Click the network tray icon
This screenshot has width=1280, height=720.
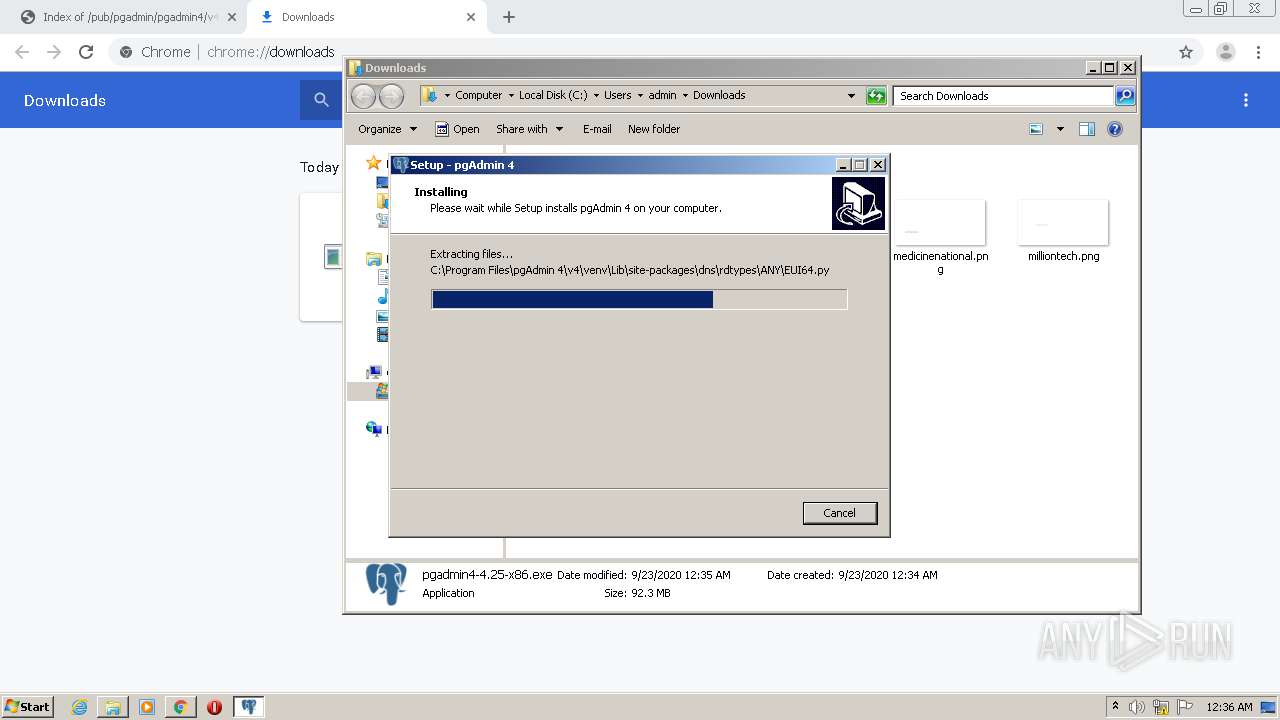pyautogui.click(x=1161, y=707)
